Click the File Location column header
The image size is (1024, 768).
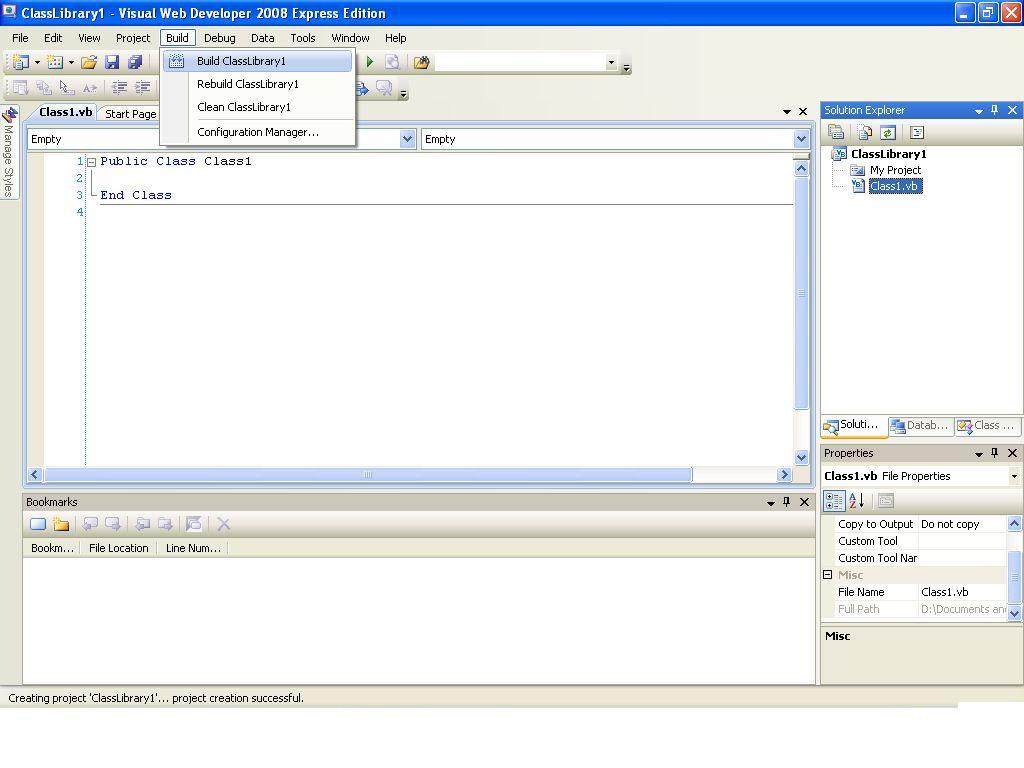click(119, 548)
